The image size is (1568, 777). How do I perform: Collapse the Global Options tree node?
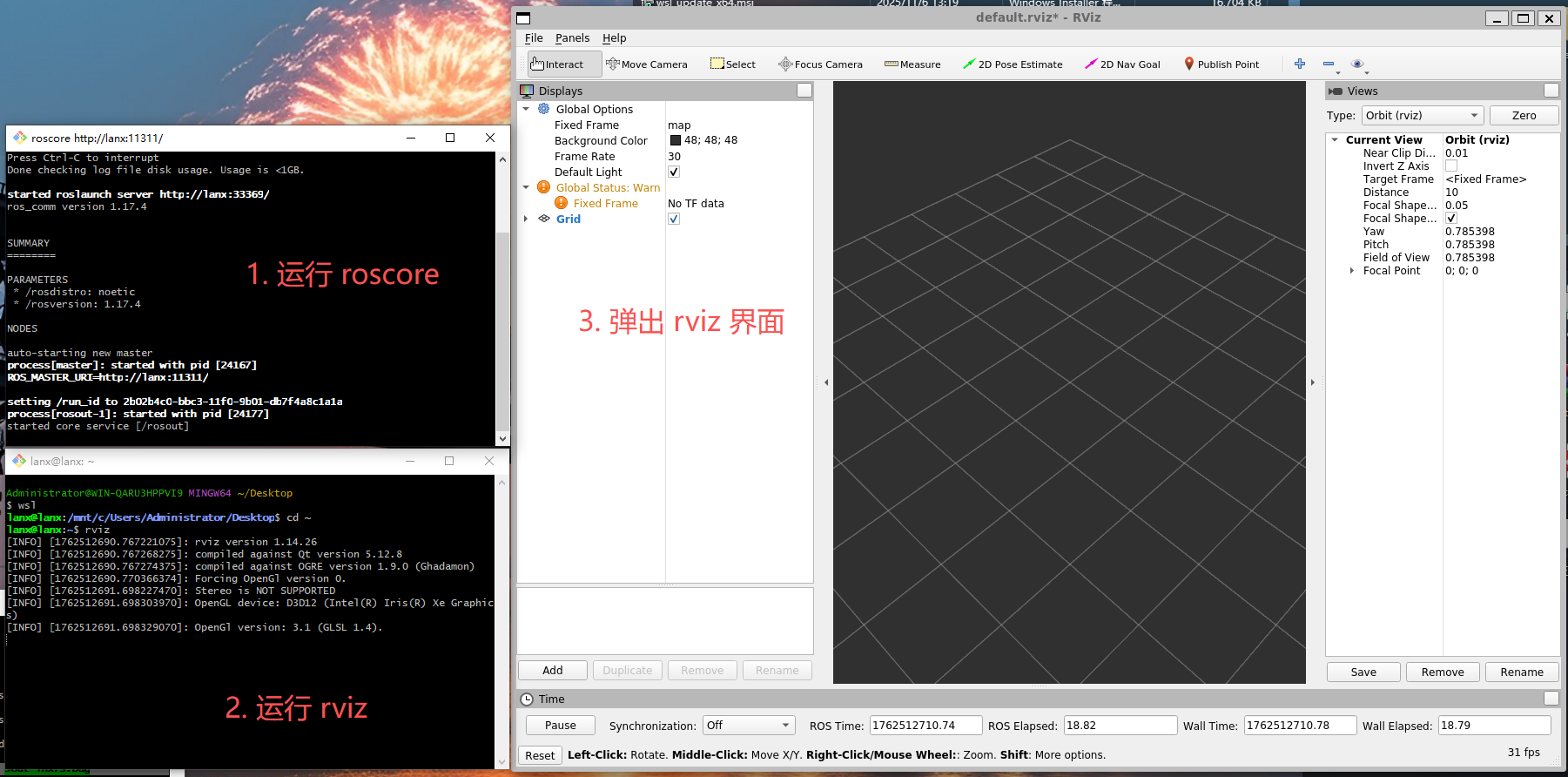(x=526, y=109)
